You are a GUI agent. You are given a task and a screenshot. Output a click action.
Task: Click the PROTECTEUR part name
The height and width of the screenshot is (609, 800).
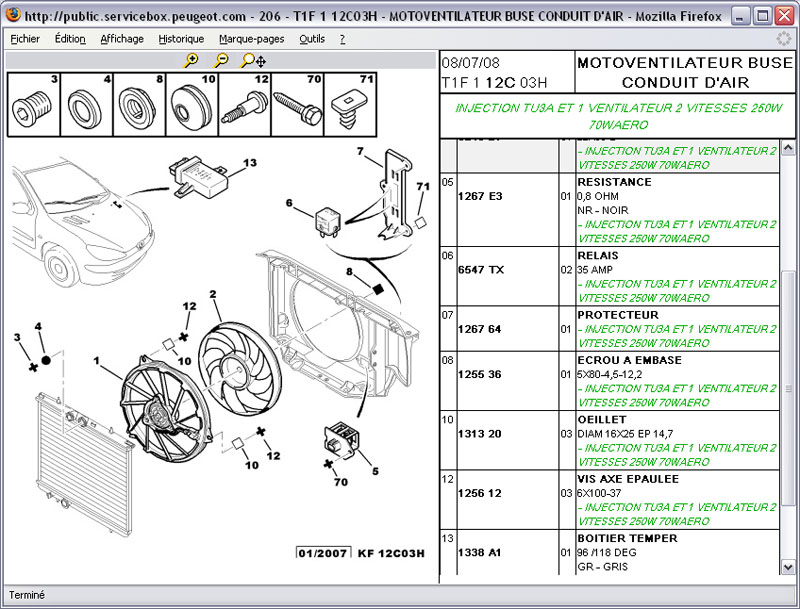(618, 315)
